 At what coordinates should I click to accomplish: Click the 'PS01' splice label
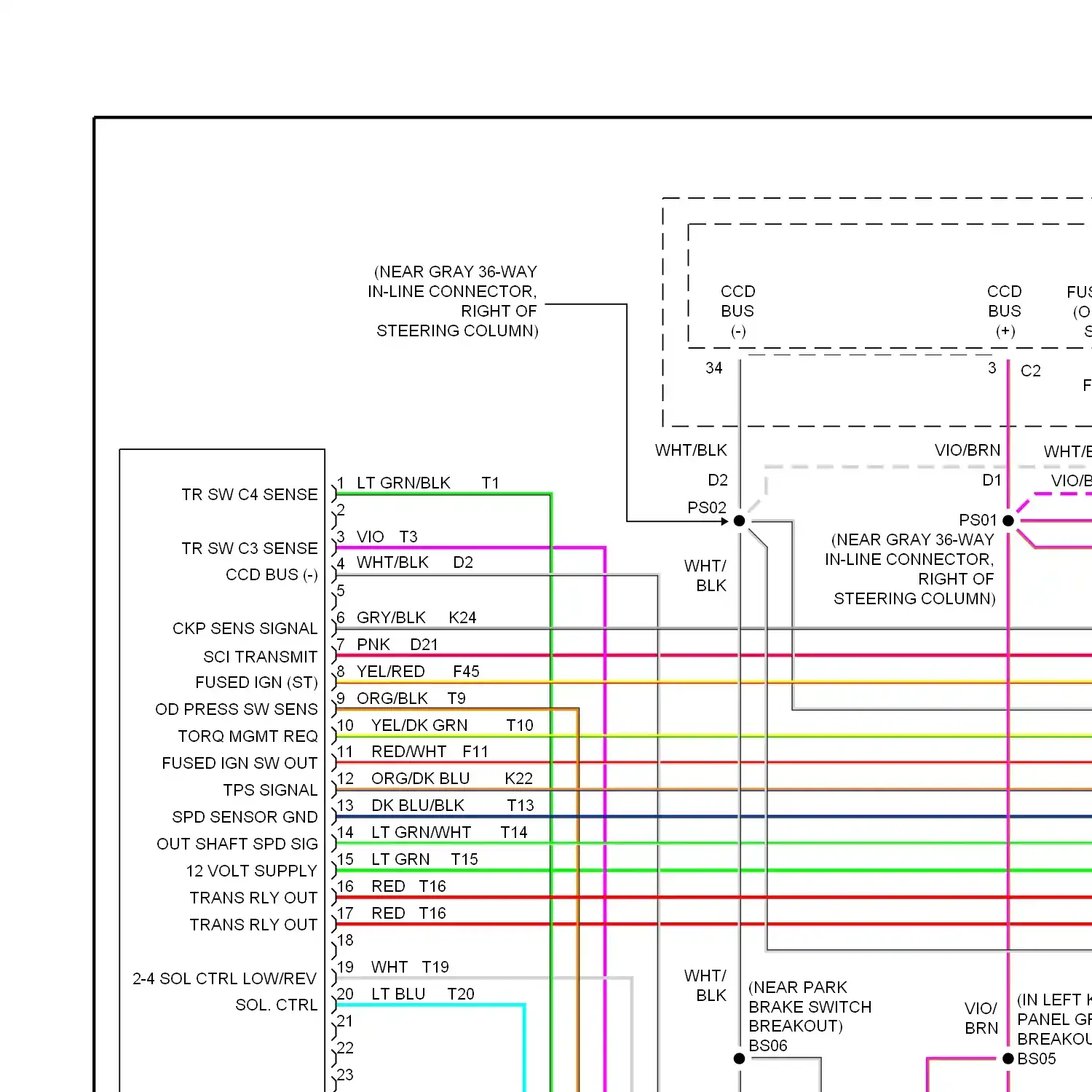pyautogui.click(x=978, y=520)
